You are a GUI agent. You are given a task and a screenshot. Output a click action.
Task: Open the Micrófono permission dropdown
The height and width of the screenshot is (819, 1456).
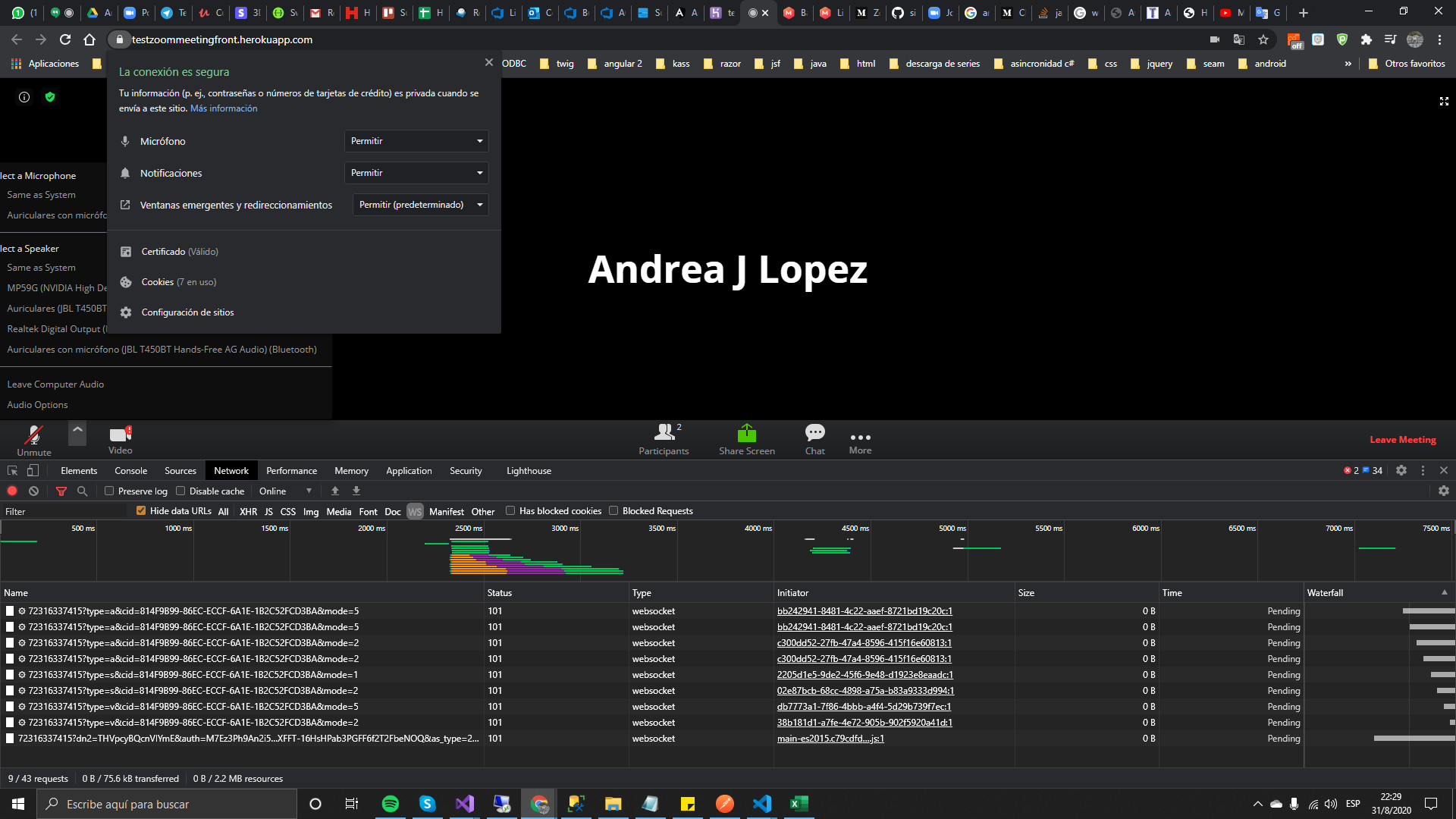click(x=416, y=141)
